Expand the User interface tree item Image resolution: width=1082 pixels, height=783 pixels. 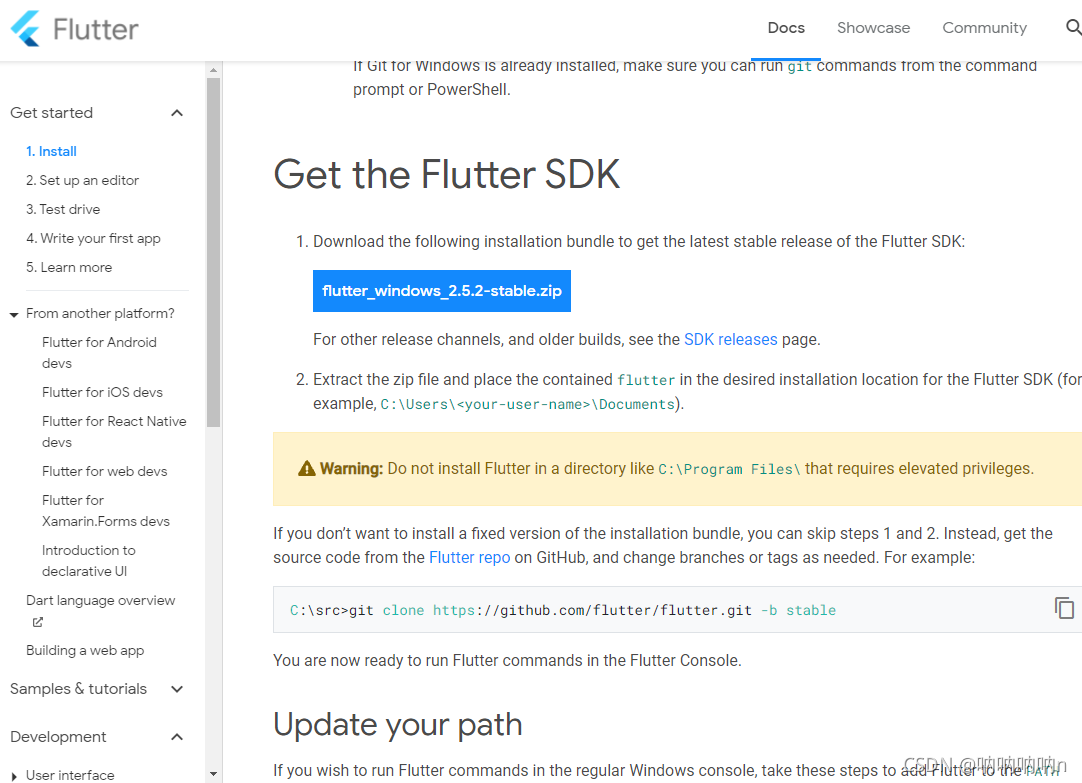pos(14,776)
